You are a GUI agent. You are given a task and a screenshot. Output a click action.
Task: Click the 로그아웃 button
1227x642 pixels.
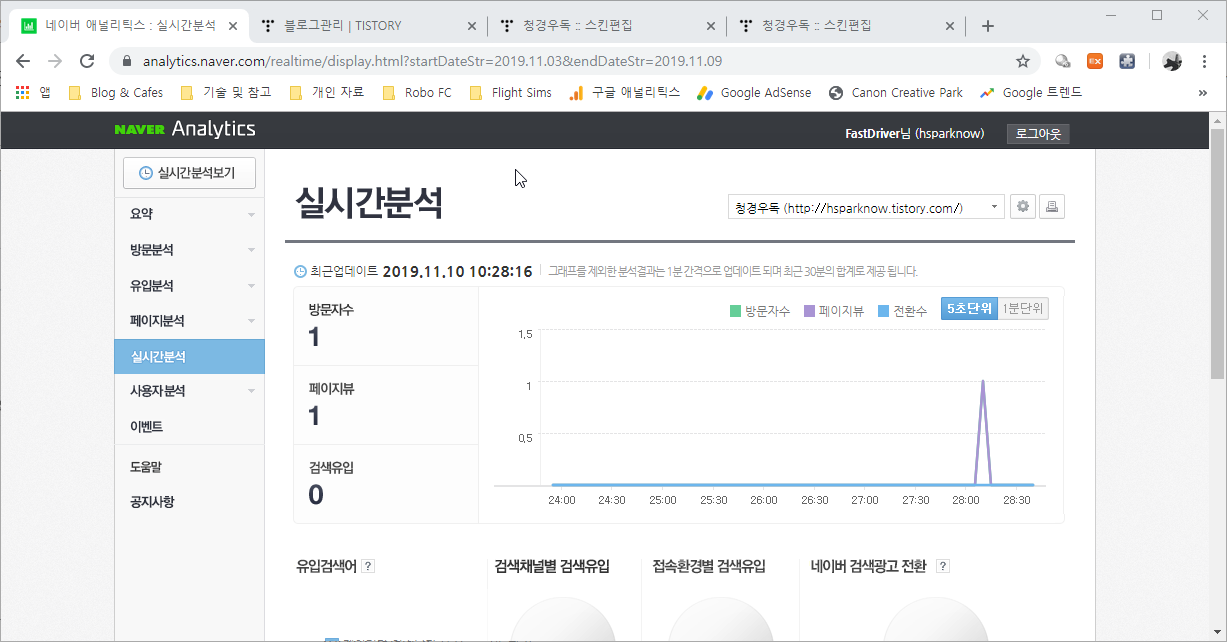pos(1038,133)
